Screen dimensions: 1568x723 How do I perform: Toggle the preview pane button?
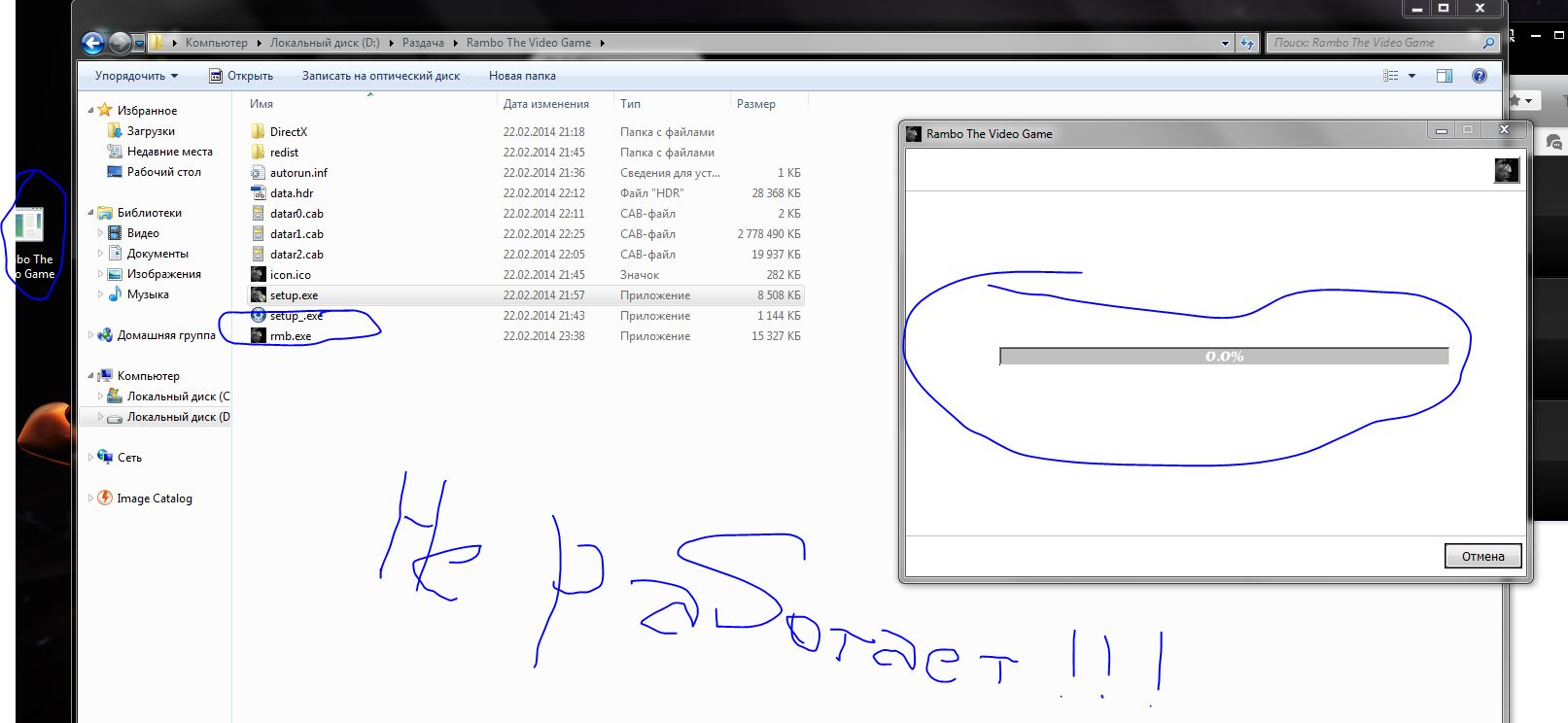pos(1445,76)
